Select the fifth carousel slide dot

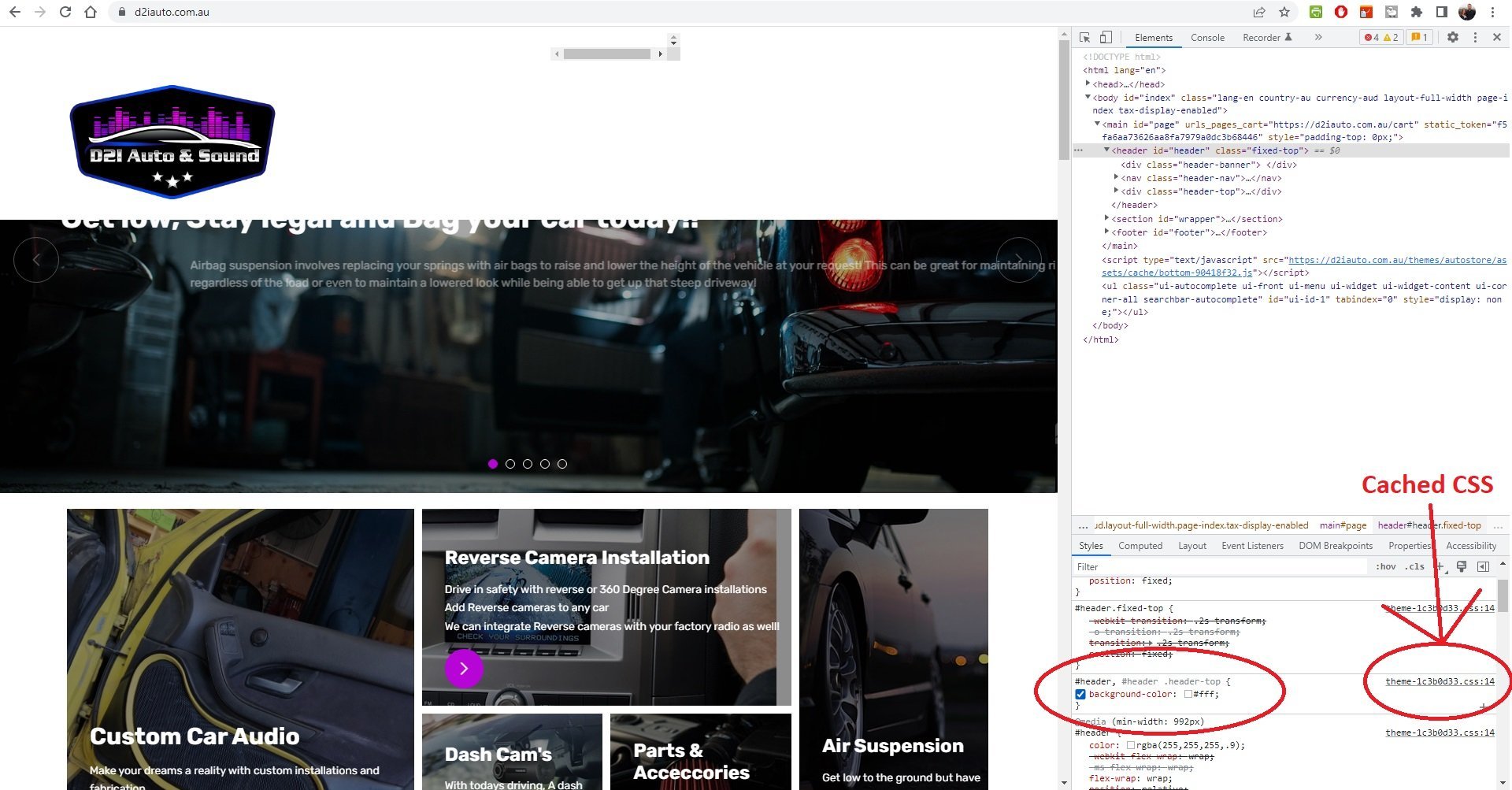[562, 464]
